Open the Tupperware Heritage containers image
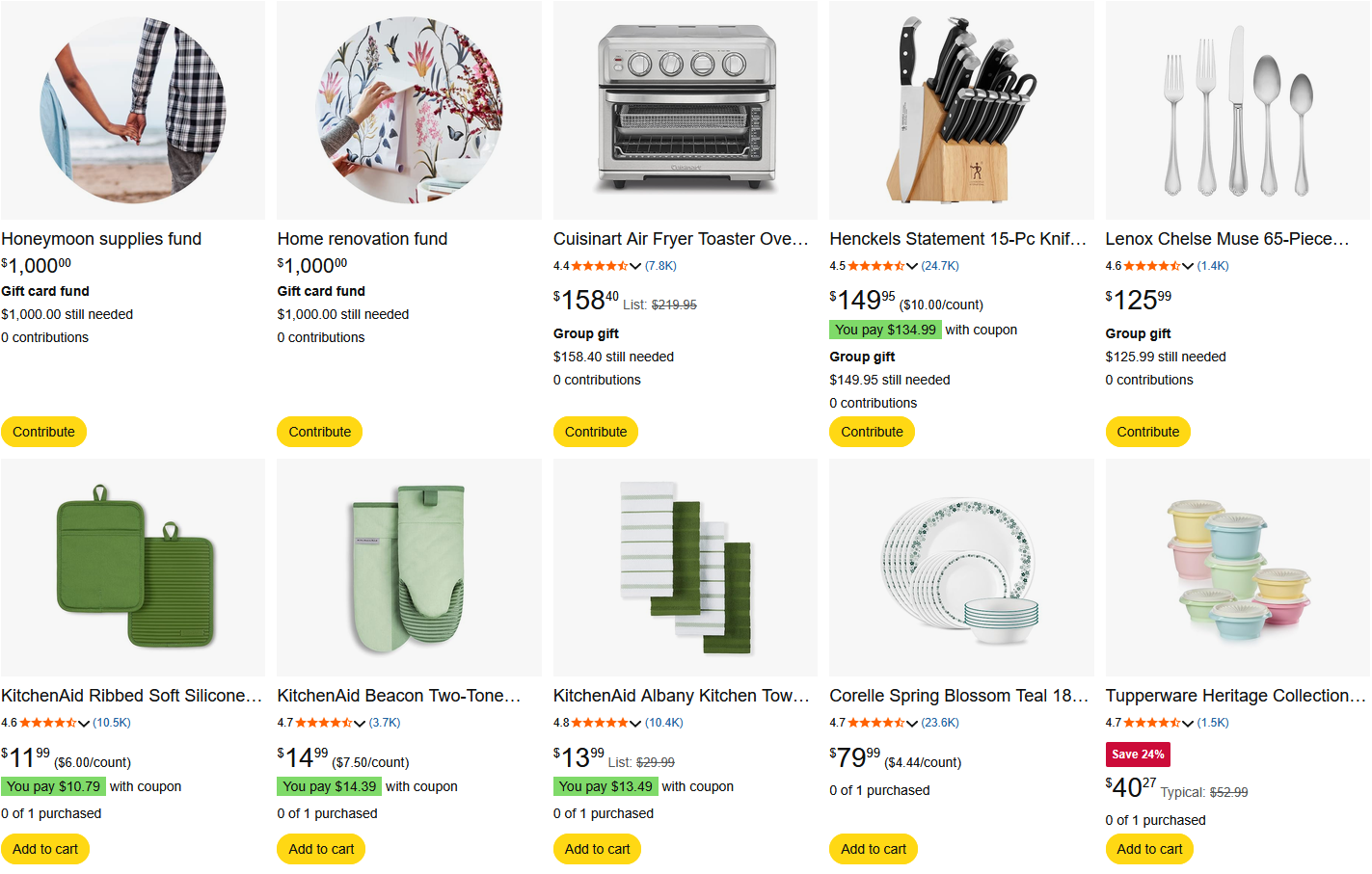 click(1237, 568)
